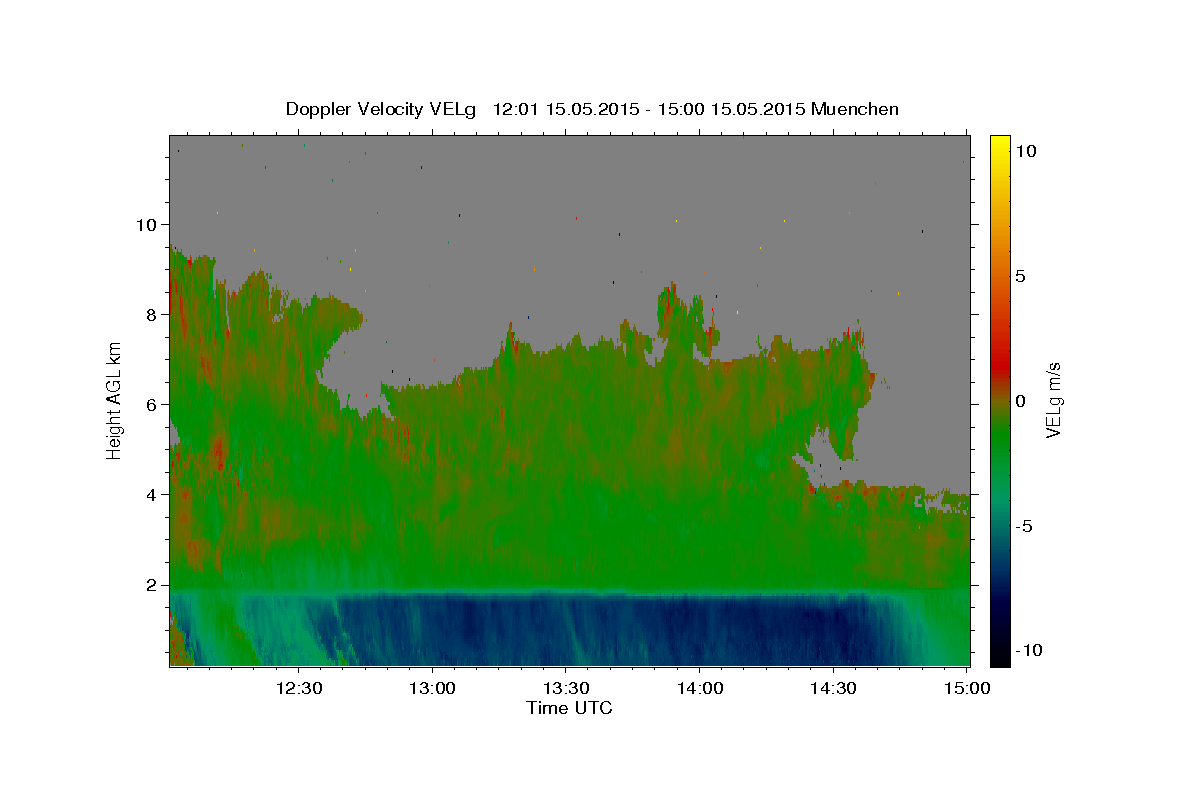The image size is (1200, 800).
Task: Click the colorbar label 5
Action: click(x=1021, y=276)
